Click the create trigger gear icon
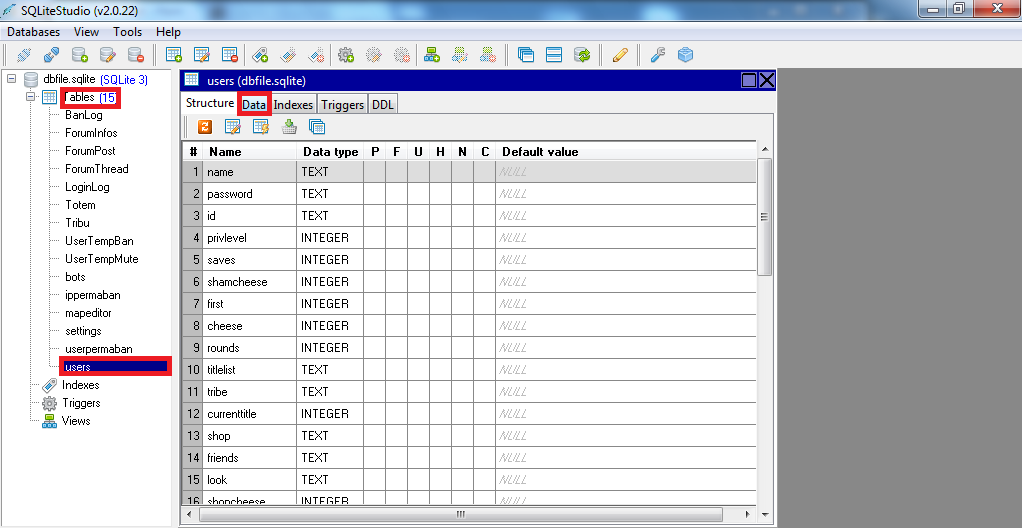1022x528 pixels. 346,55
